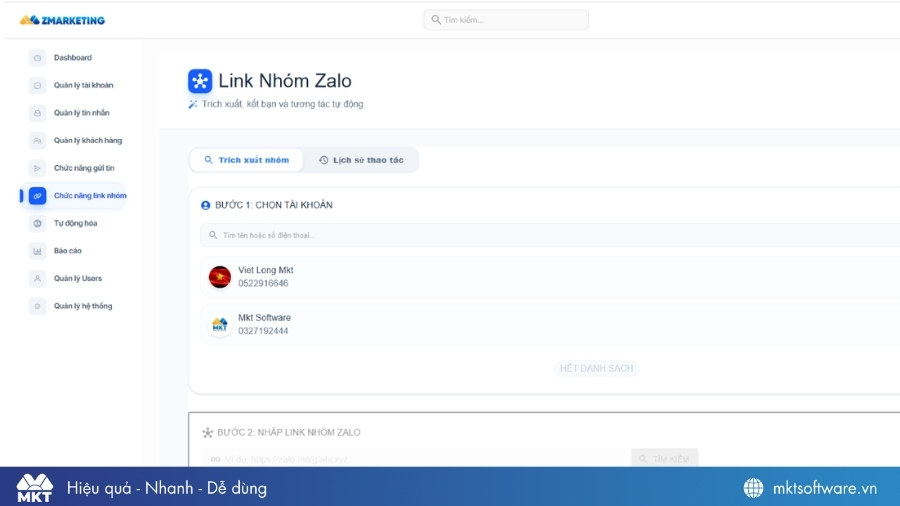This screenshot has width=900, height=506.
Task: Click the Quản lý tài khoản icon
Action: [37, 85]
